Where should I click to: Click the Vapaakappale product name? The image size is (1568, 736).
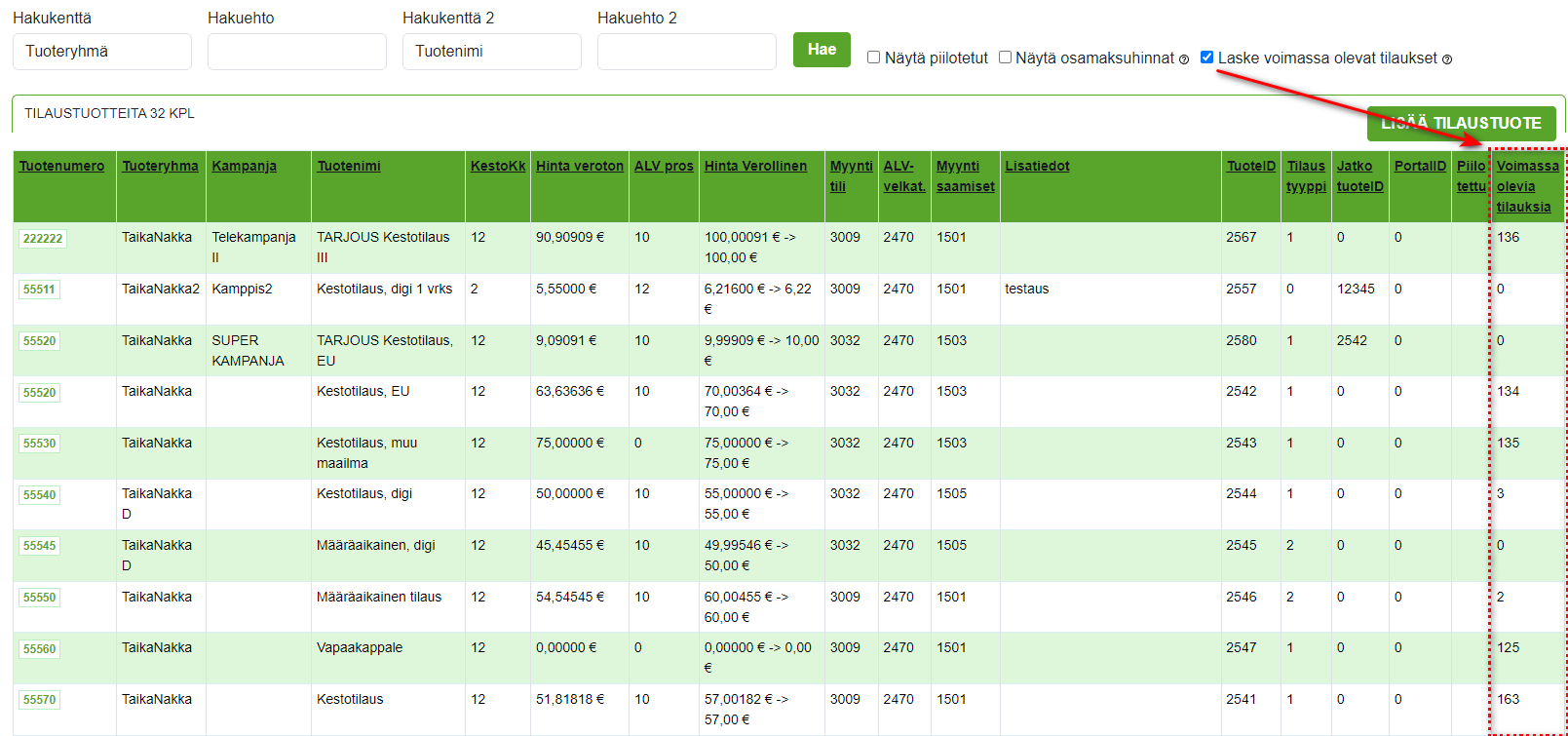[360, 647]
